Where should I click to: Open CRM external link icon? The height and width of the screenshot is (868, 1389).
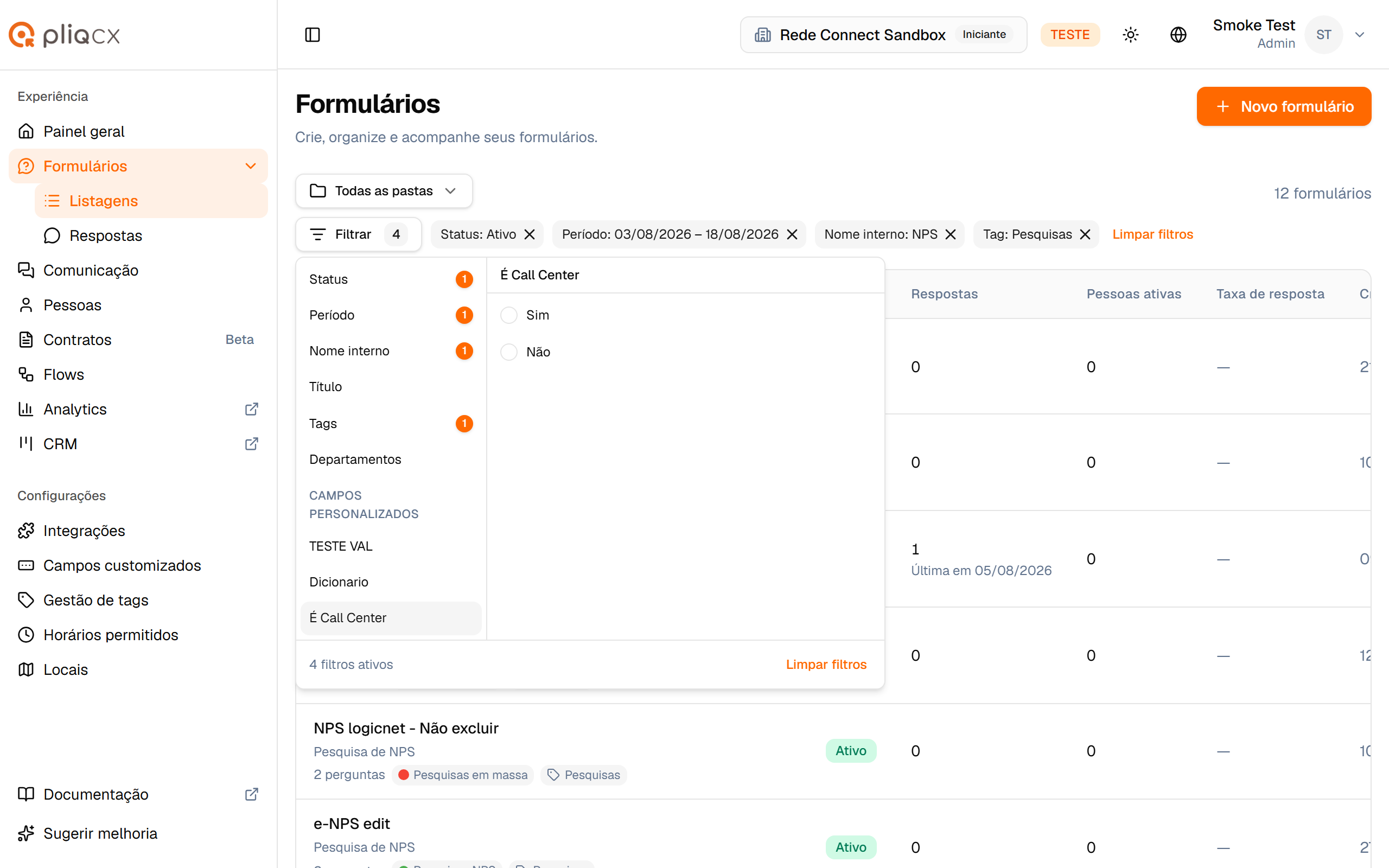(x=251, y=444)
